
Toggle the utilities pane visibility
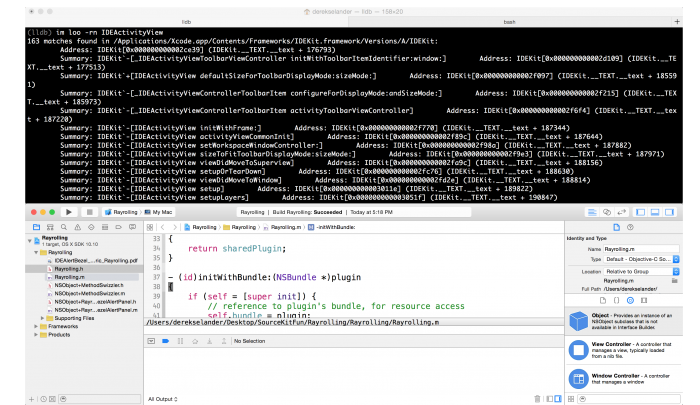click(670, 212)
